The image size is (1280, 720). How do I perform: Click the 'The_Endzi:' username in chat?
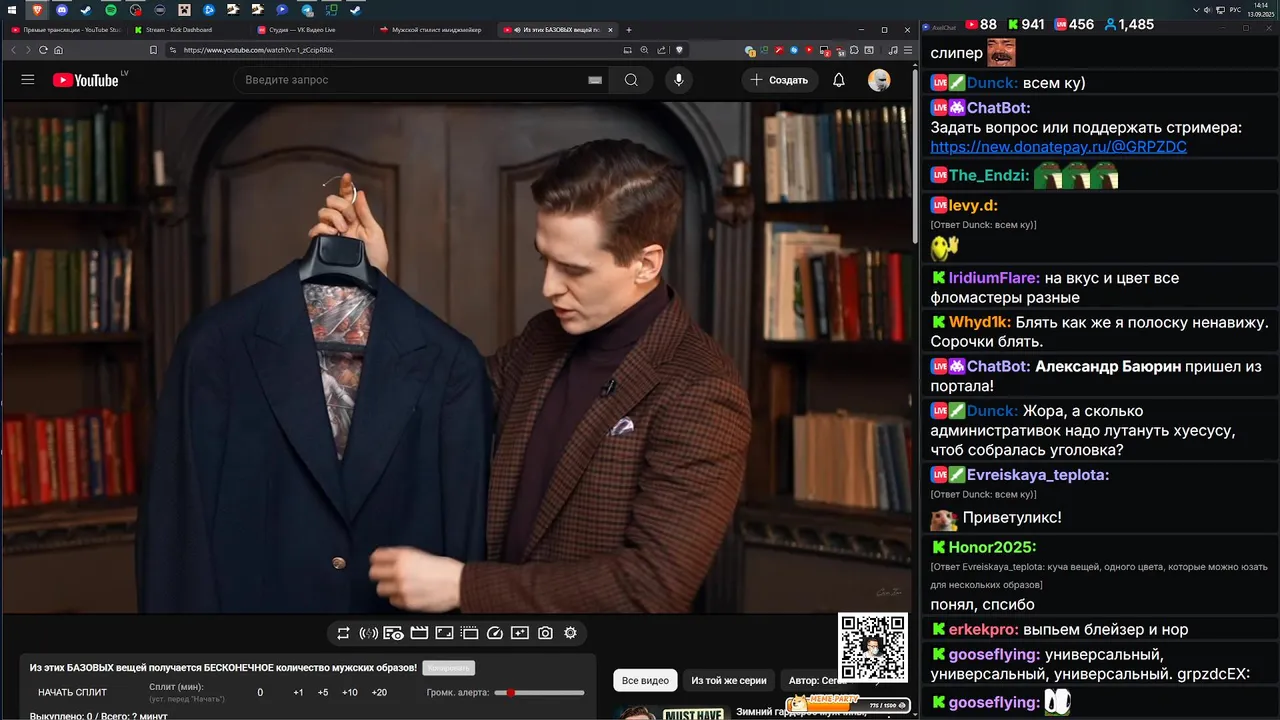(989, 175)
